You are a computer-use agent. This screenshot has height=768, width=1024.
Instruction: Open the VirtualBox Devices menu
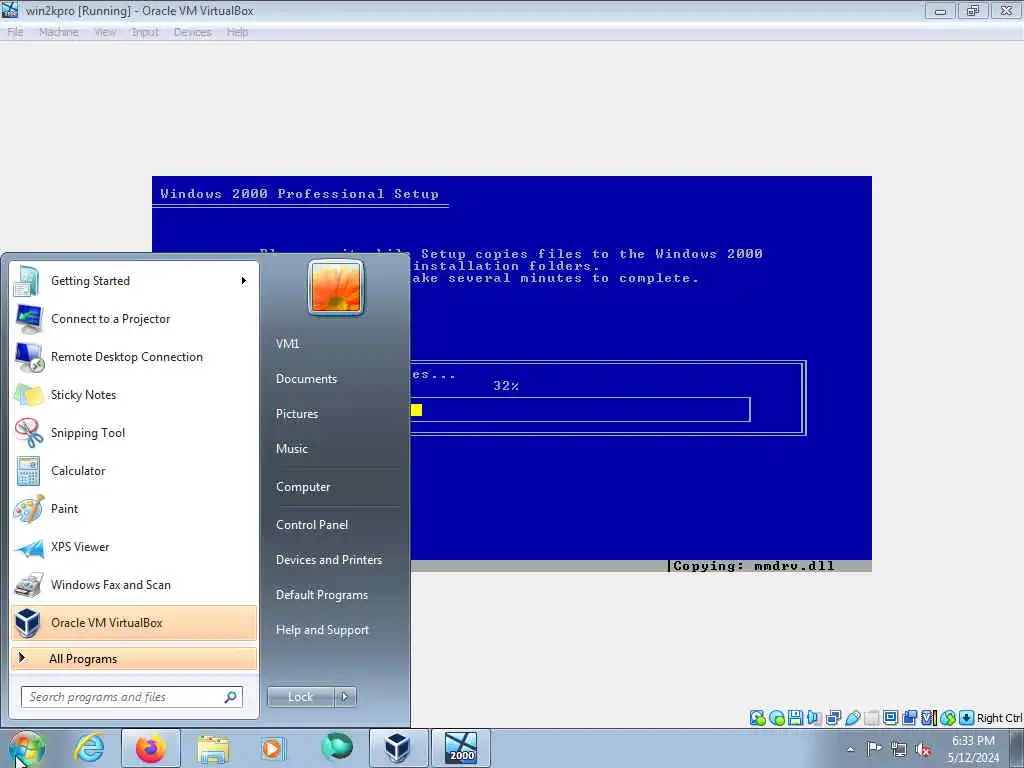coord(193,32)
